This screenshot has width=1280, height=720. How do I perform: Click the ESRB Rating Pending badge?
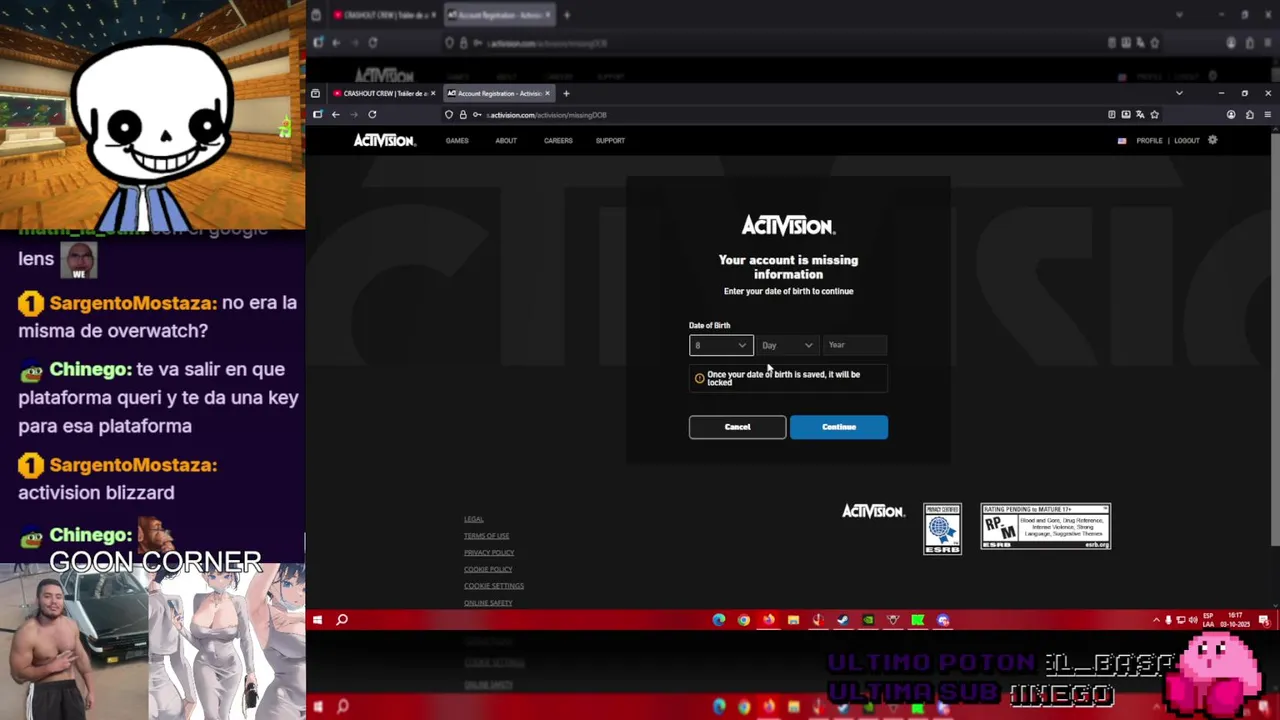coord(1046,526)
